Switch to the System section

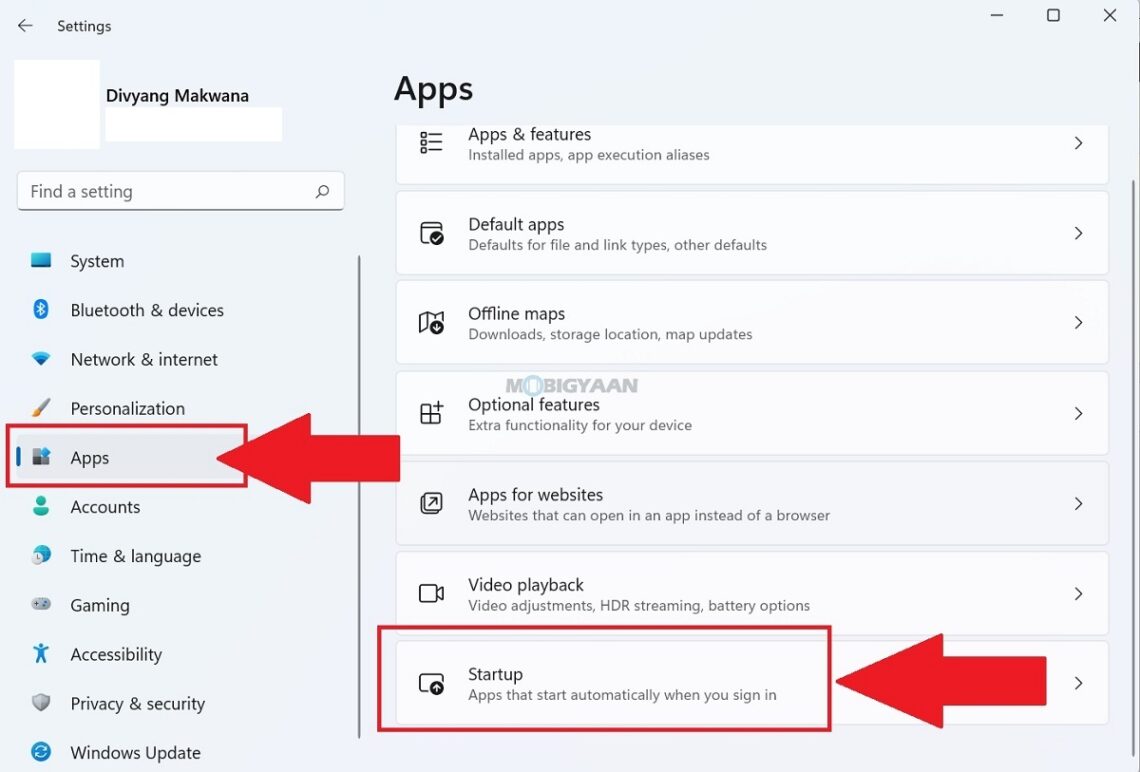click(96, 261)
